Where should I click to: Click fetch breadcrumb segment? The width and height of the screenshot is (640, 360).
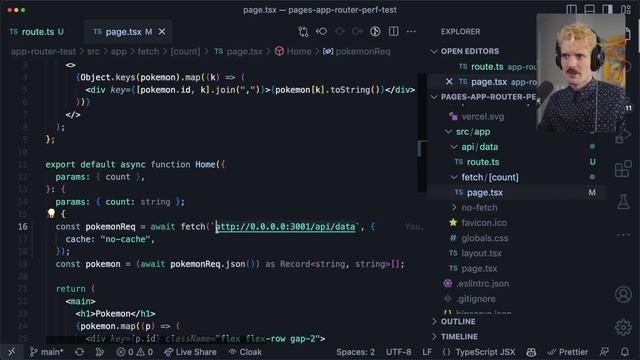point(148,51)
